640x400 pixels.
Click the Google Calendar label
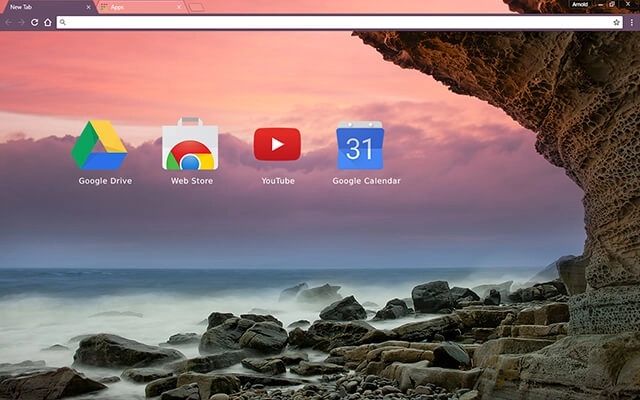(x=366, y=181)
